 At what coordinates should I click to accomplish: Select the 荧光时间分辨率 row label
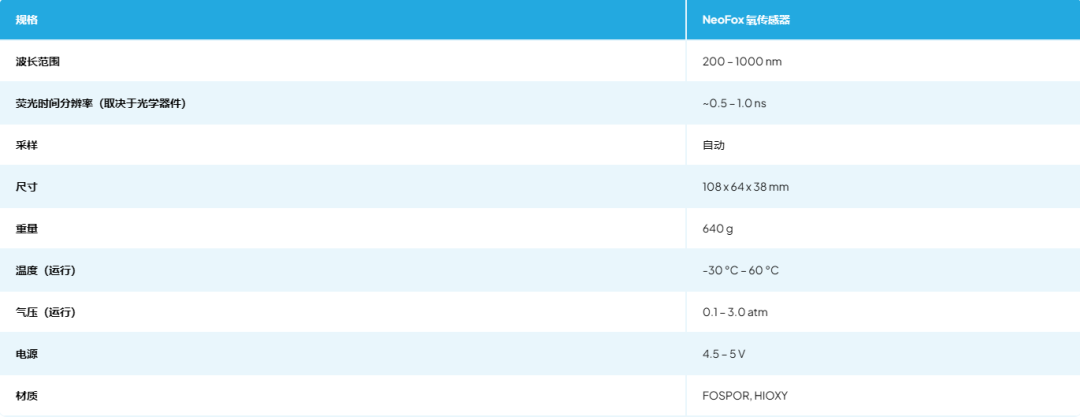click(x=101, y=104)
